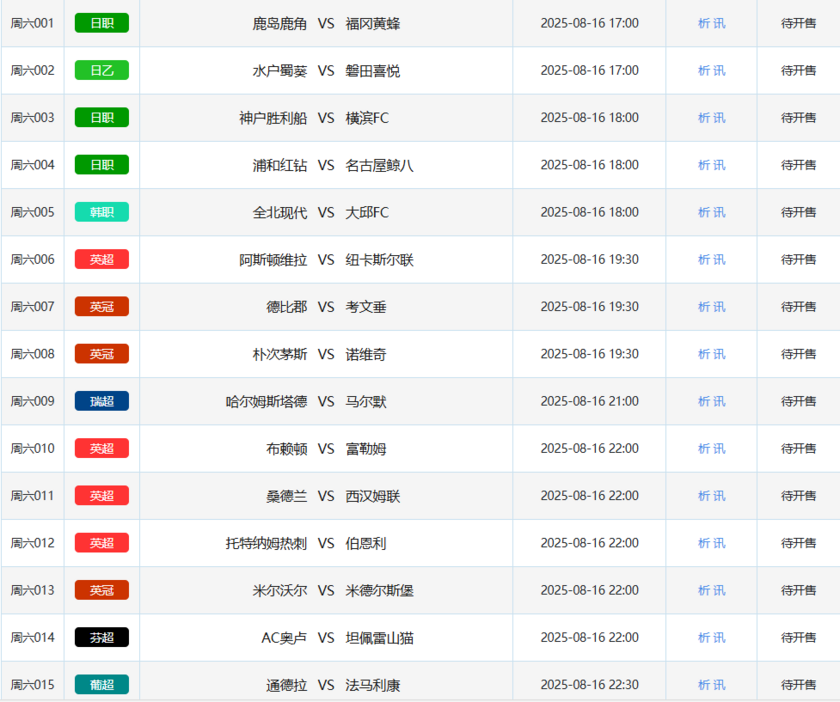This screenshot has width=840, height=702.
Task: Open 析 analysis link for 周六001
Action: click(x=704, y=23)
